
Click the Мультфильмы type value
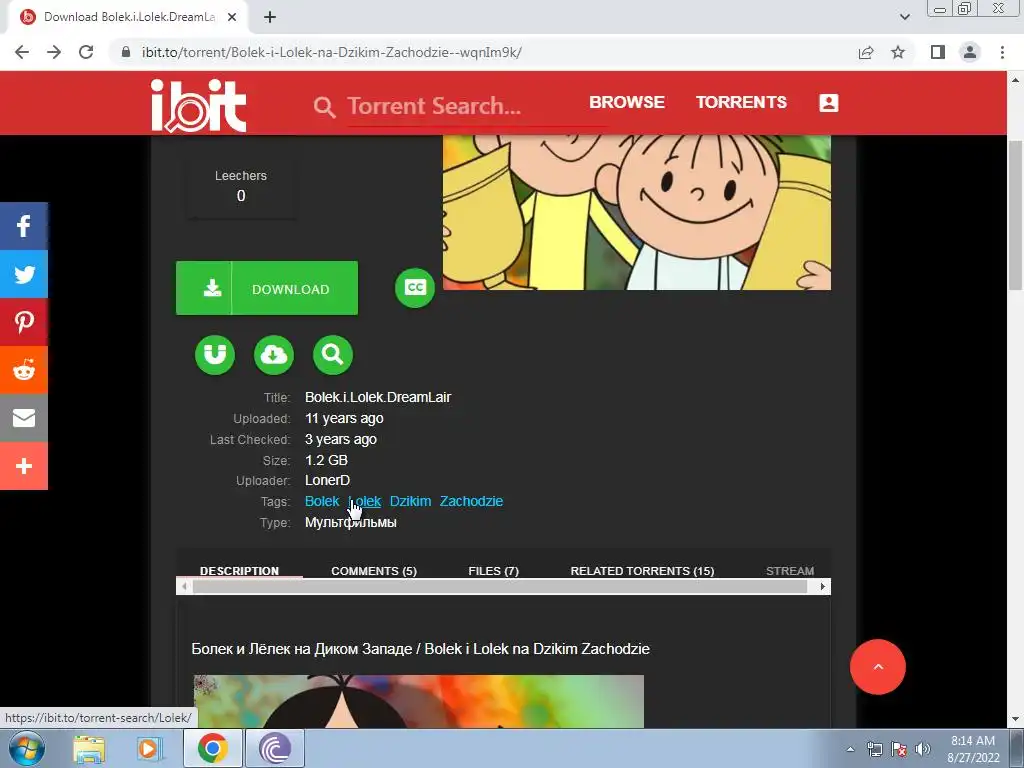pyautogui.click(x=351, y=522)
